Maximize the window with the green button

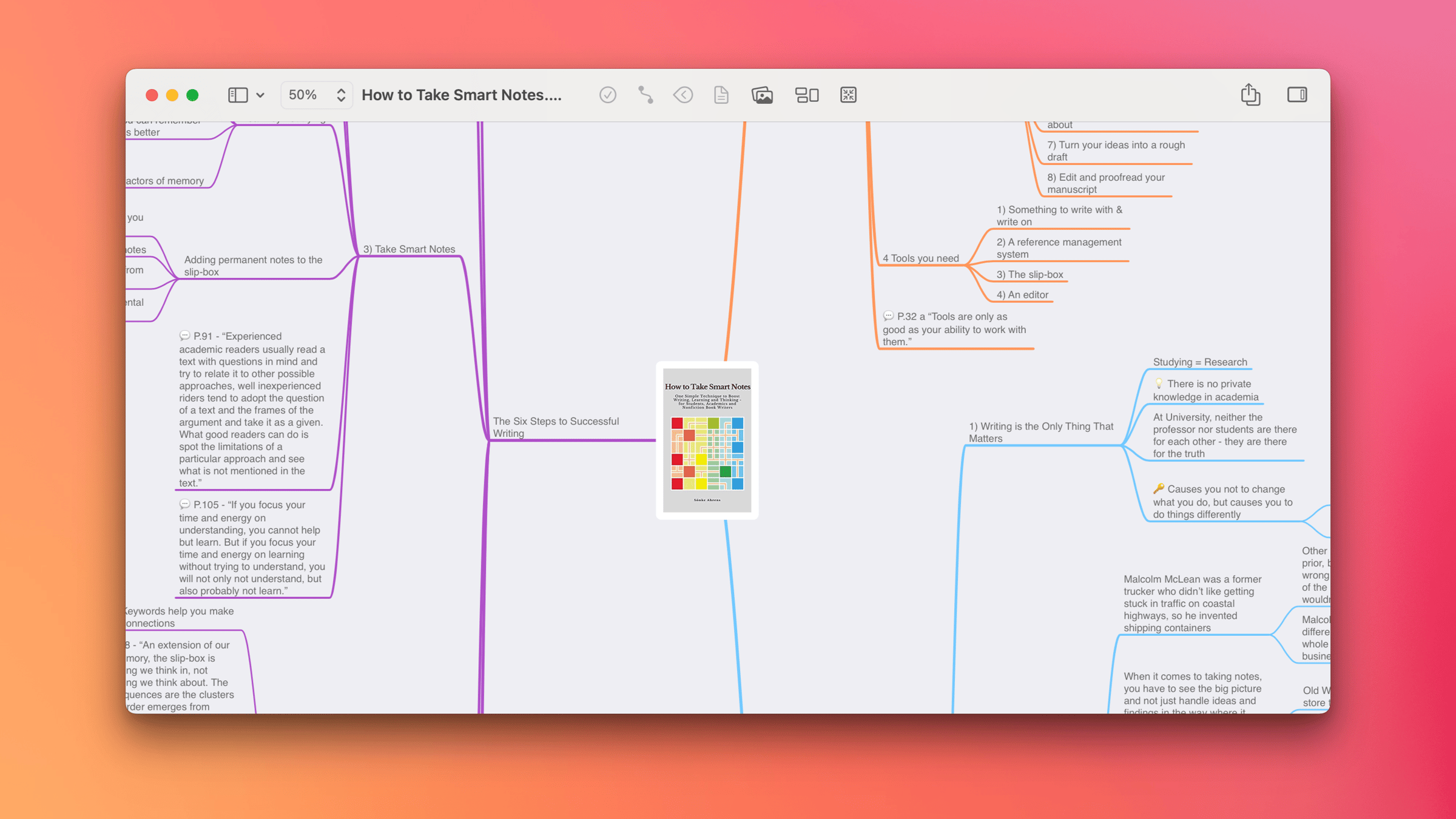[x=192, y=95]
